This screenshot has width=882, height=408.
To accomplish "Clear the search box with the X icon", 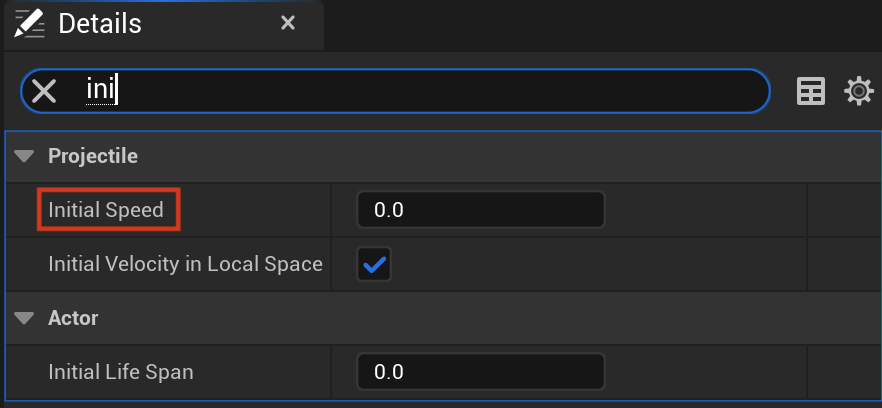I will coord(44,91).
